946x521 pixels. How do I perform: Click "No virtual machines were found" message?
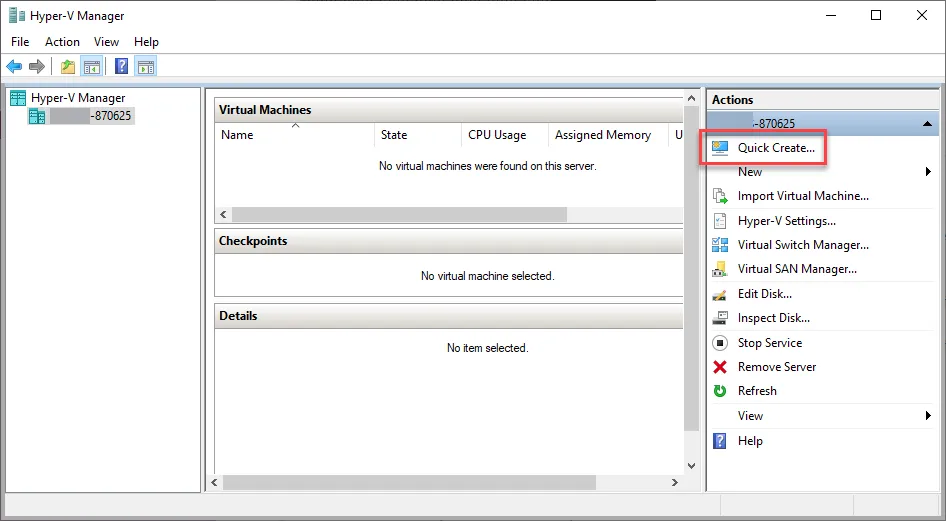tap(487, 166)
